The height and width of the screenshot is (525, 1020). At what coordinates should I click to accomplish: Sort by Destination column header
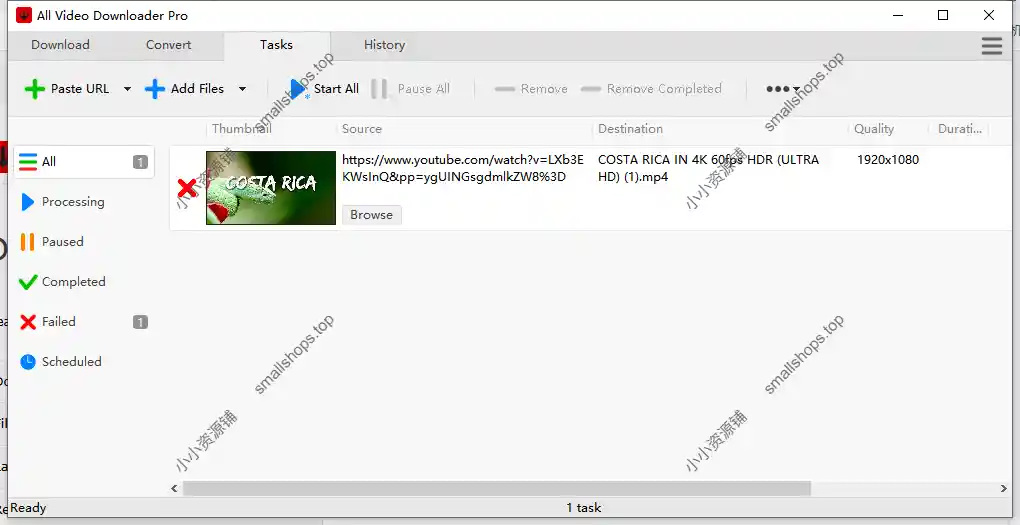pyautogui.click(x=721, y=129)
